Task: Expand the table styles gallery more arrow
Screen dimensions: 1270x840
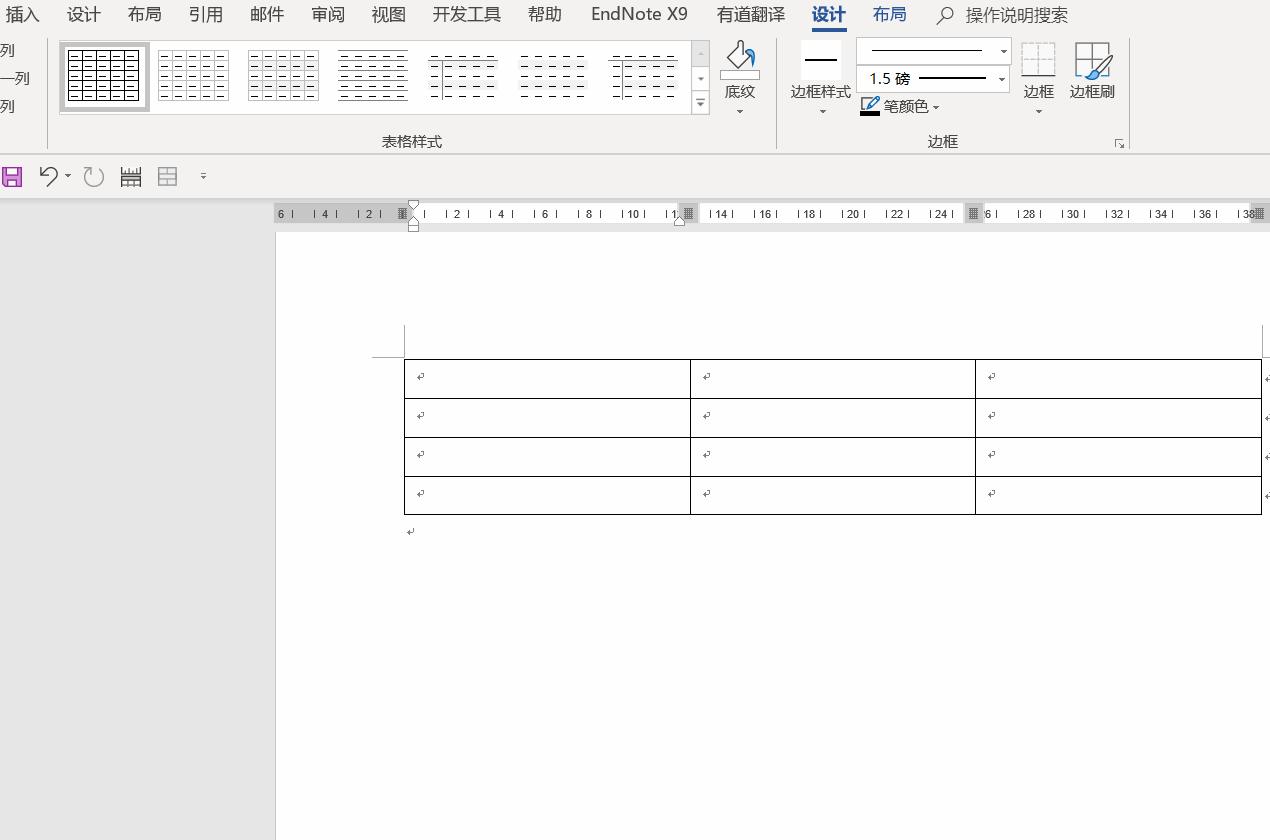Action: click(x=700, y=103)
